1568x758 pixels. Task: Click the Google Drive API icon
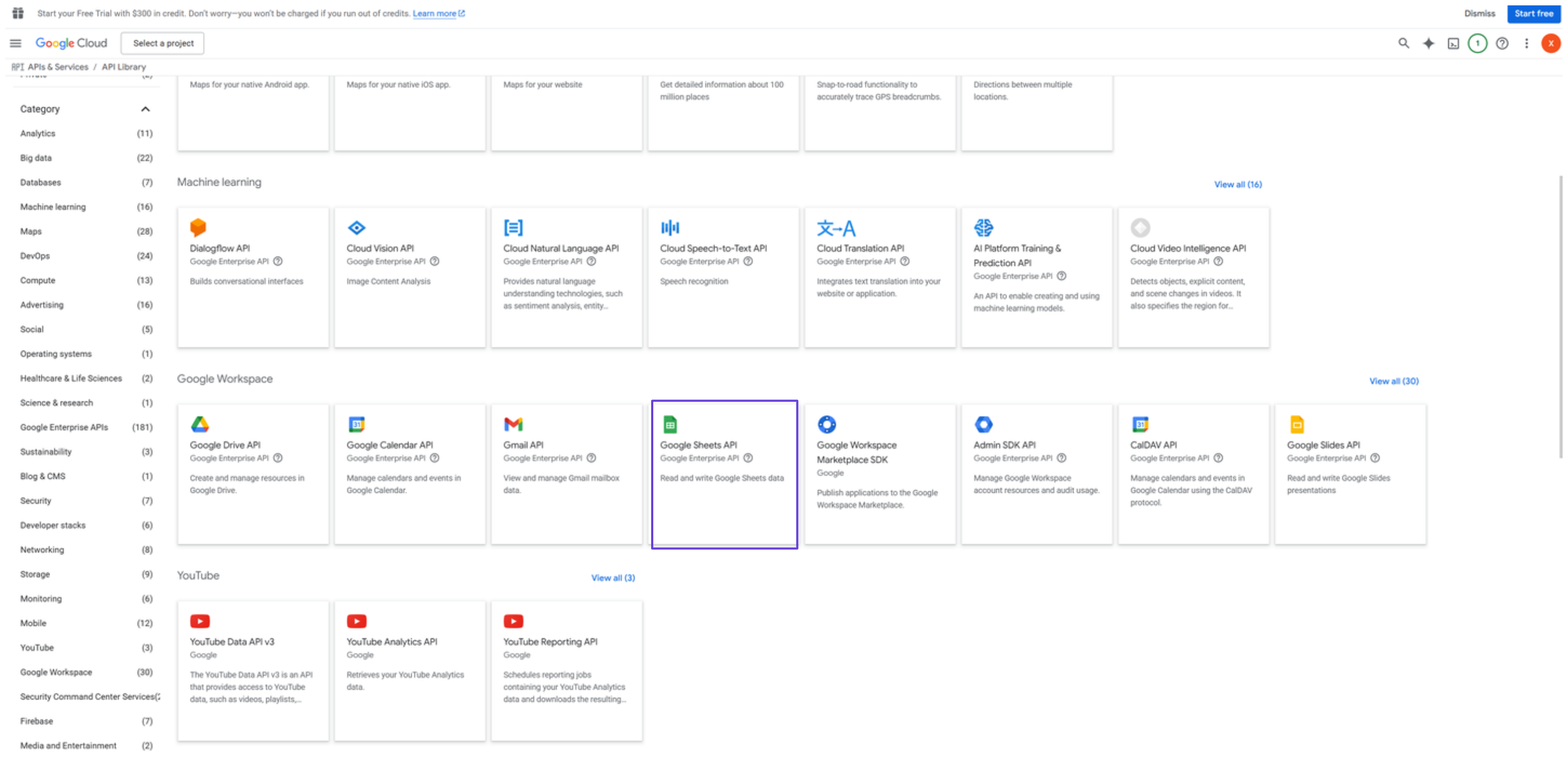[200, 424]
